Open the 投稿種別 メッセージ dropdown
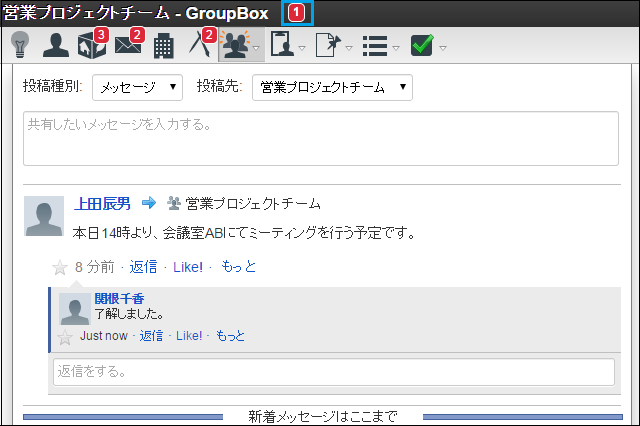The height and width of the screenshot is (426, 640). (137, 87)
